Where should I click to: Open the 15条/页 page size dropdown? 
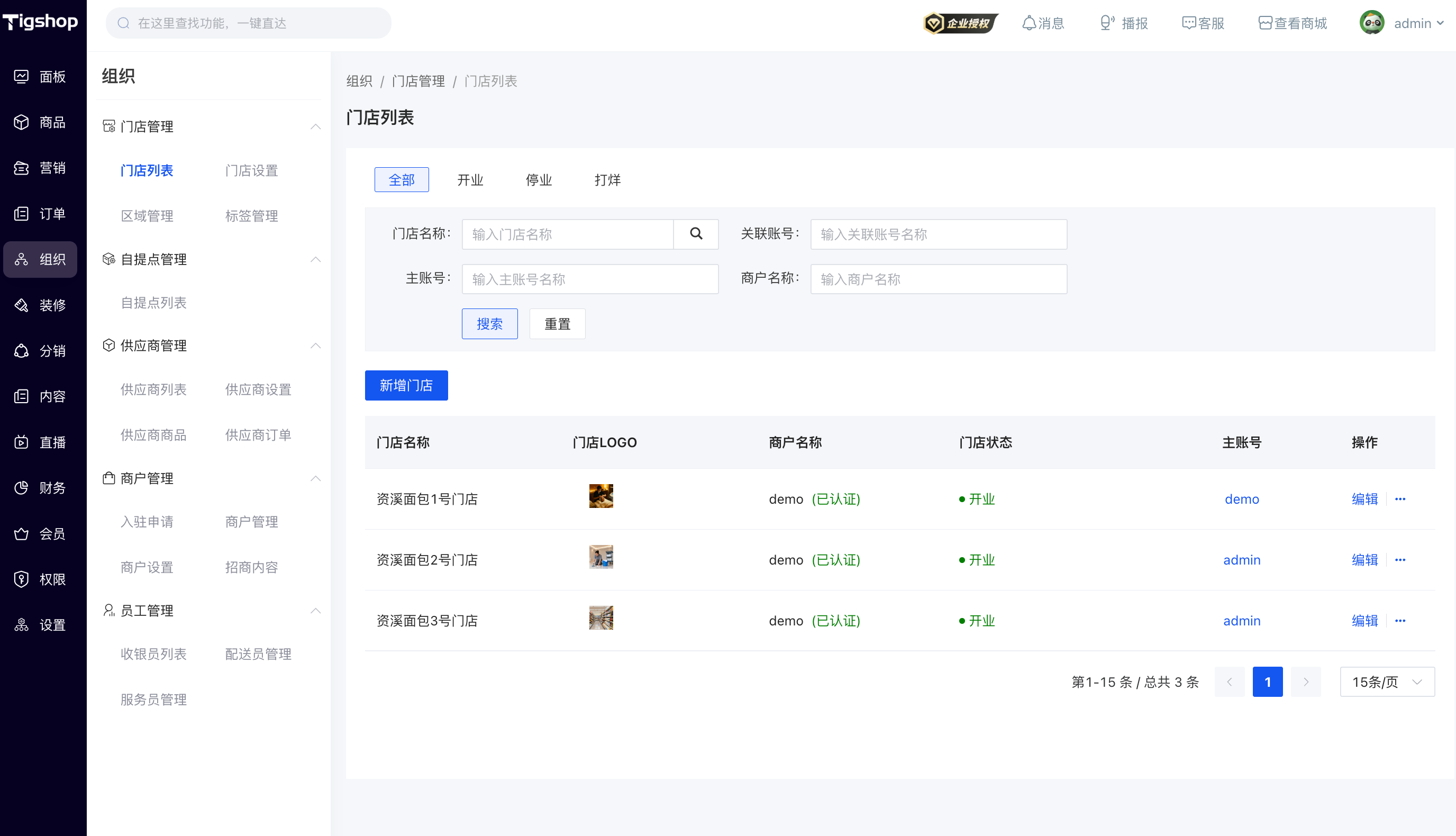pos(1387,682)
